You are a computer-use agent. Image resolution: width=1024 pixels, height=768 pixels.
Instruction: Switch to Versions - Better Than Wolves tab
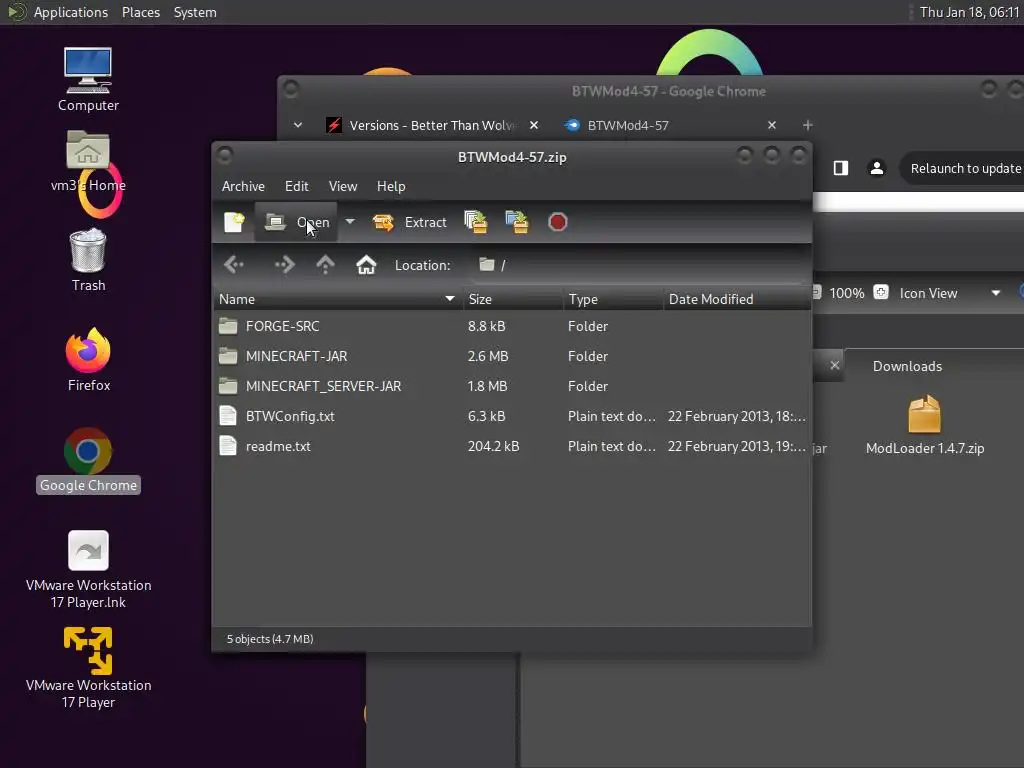pyautogui.click(x=432, y=125)
